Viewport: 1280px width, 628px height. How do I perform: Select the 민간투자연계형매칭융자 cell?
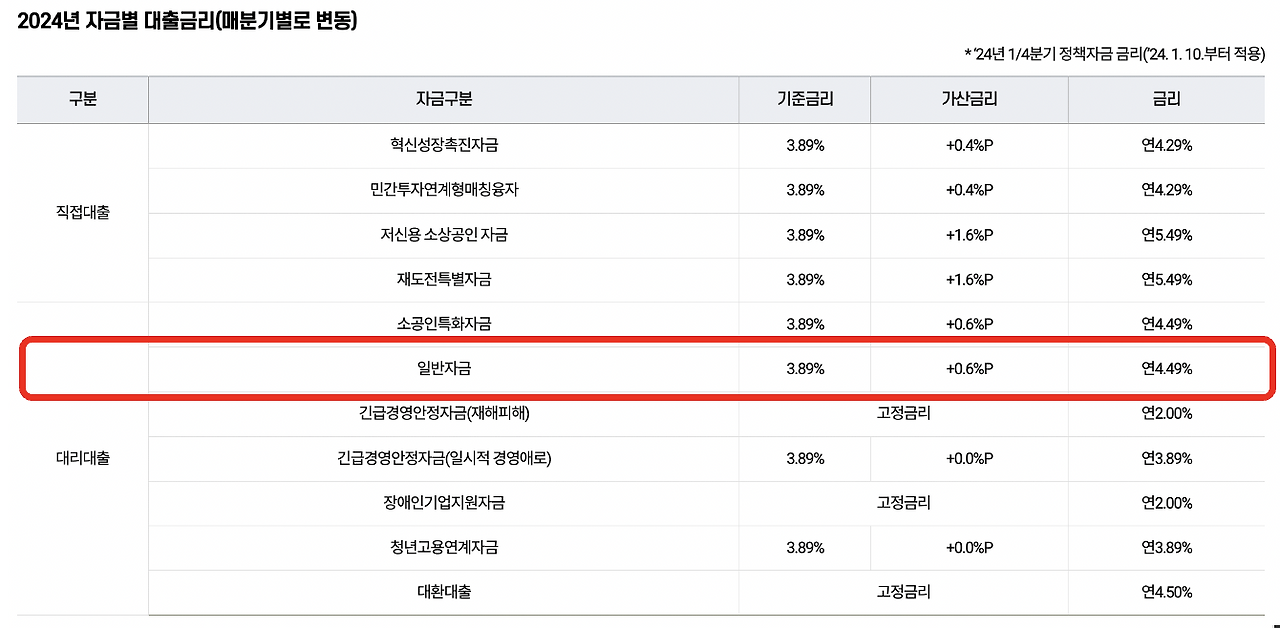444,190
